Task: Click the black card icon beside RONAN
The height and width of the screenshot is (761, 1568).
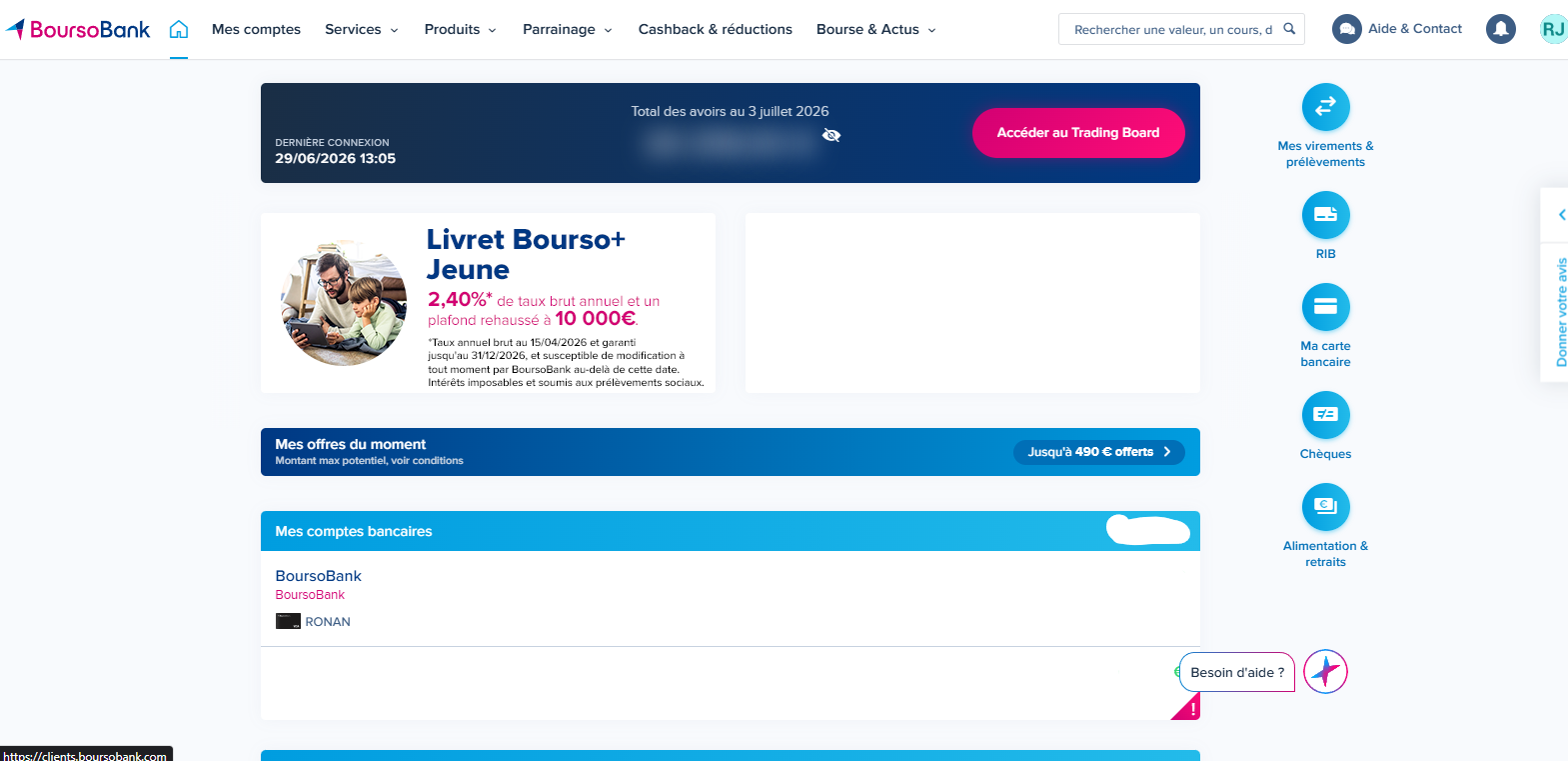Action: 288,621
